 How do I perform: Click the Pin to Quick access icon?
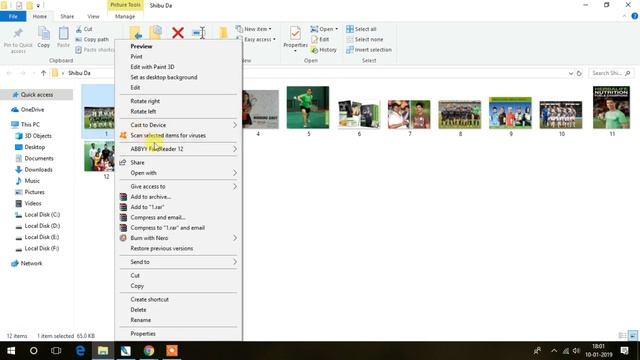pyautogui.click(x=18, y=33)
